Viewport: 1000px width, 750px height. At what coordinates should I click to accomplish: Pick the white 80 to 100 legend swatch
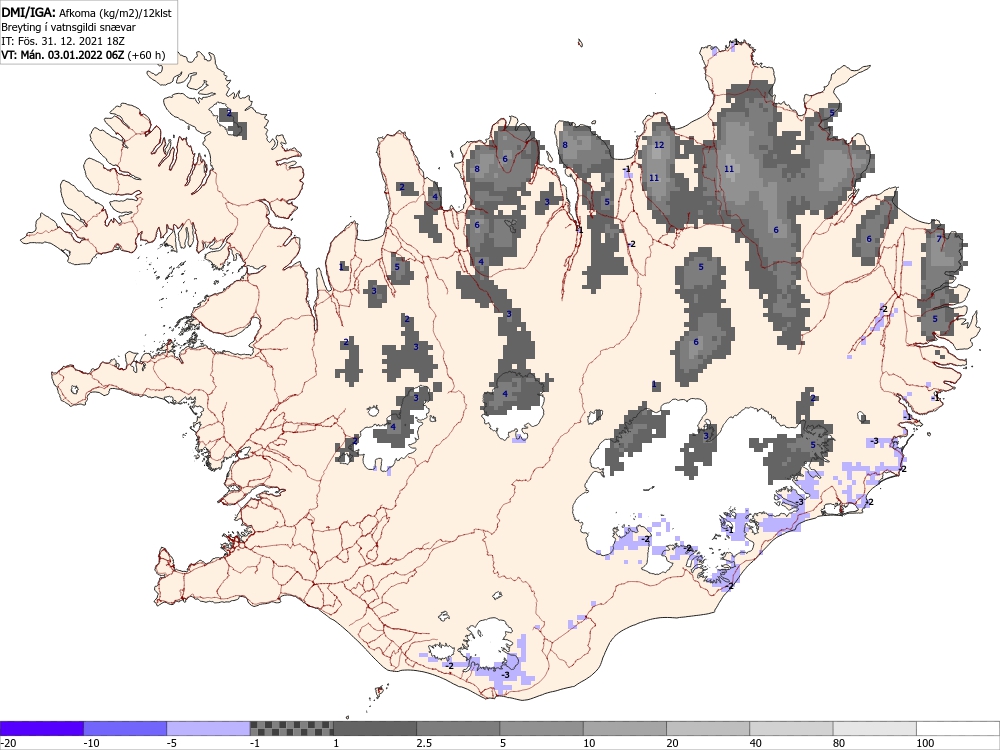875,728
